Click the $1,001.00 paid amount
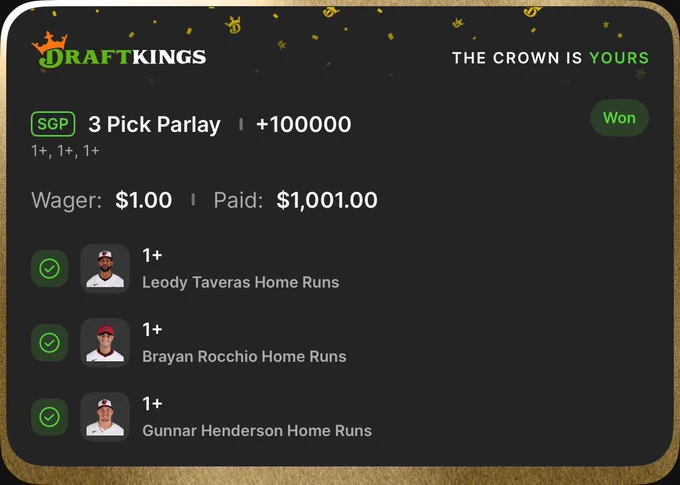This screenshot has height=485, width=680. pos(327,200)
